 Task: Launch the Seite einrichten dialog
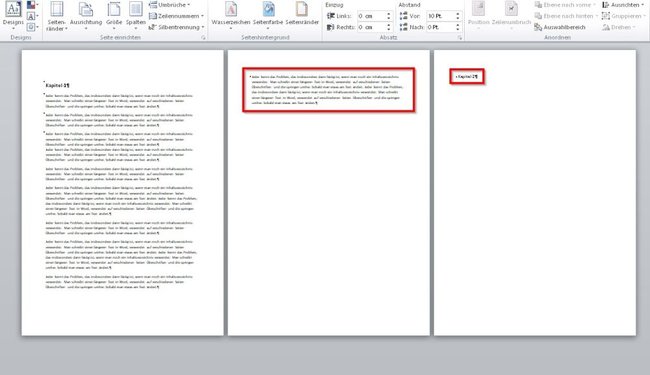203,38
